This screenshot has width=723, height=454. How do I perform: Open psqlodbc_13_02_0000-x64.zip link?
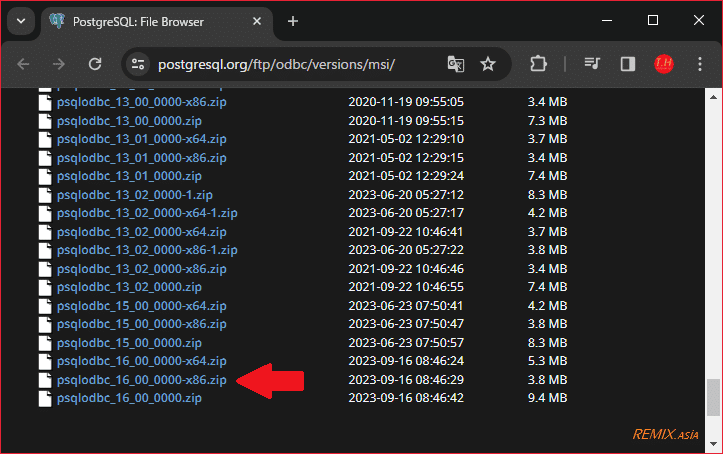click(x=142, y=232)
